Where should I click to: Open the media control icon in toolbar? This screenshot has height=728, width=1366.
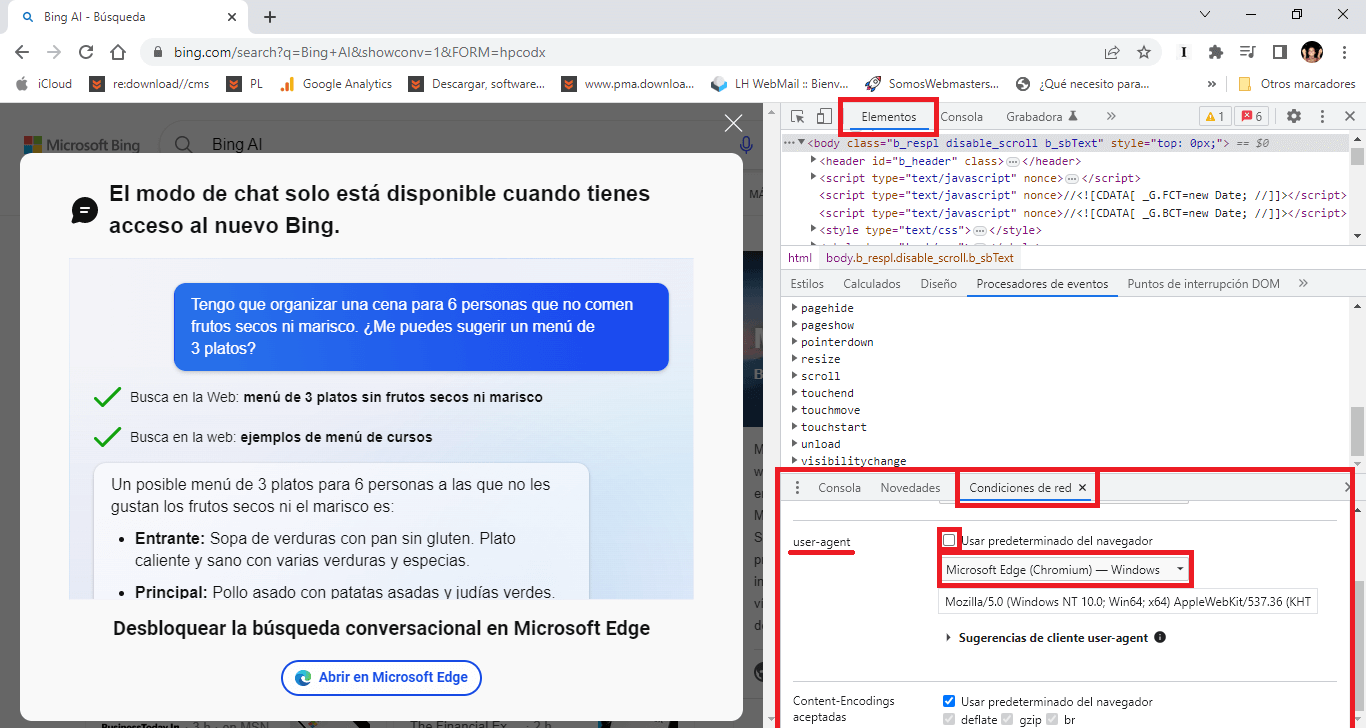point(1247,52)
